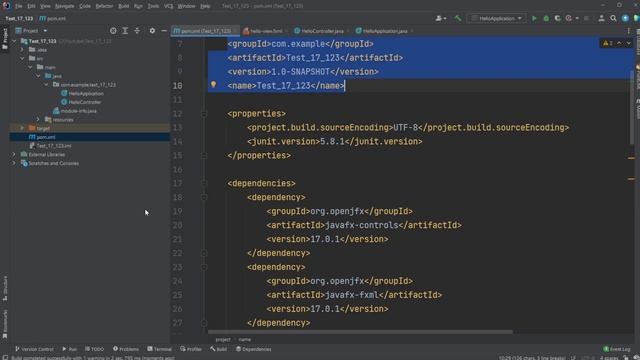Open TODO tool window
The image size is (640, 360).
94,349
